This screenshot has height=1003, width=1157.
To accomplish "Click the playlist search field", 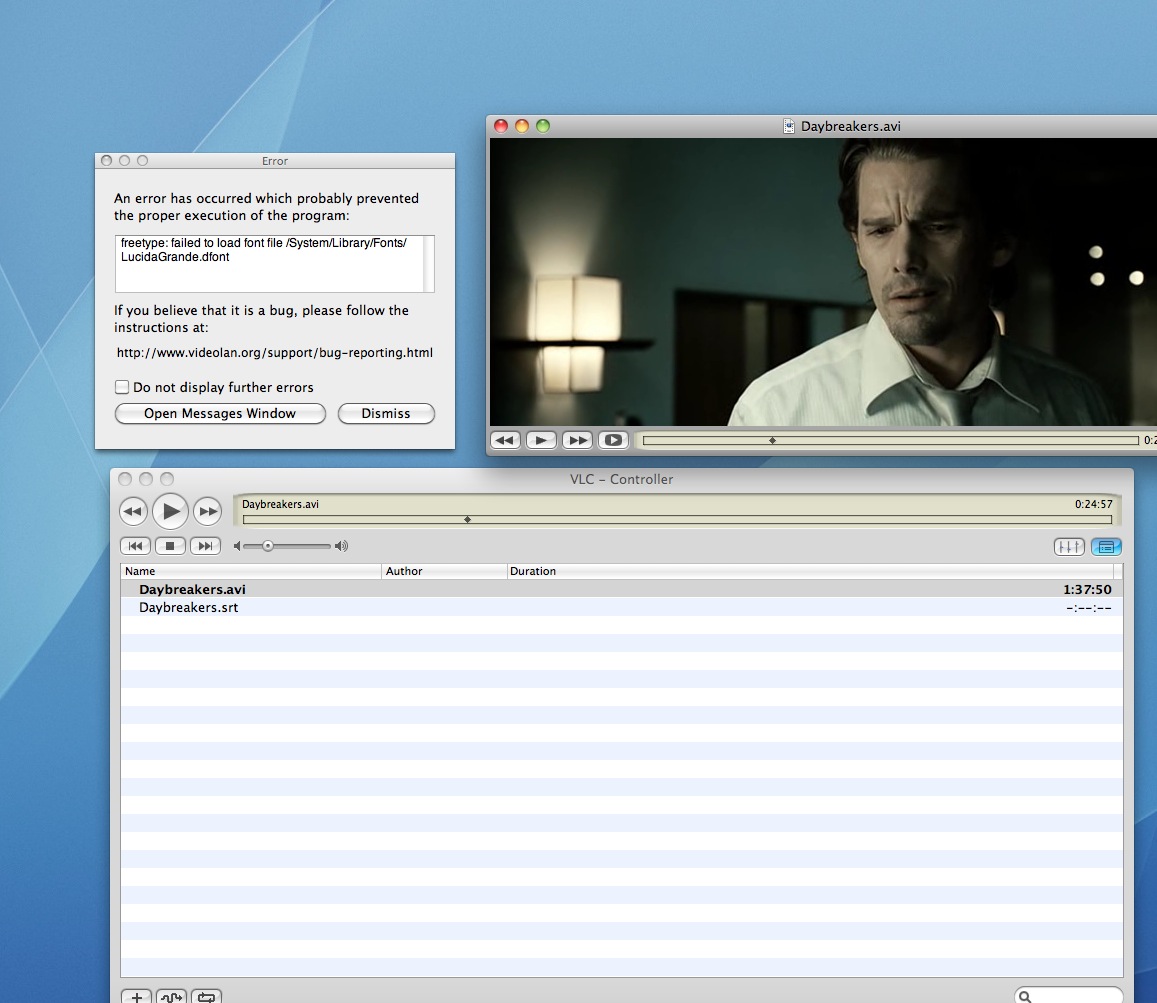I will tap(1068, 996).
